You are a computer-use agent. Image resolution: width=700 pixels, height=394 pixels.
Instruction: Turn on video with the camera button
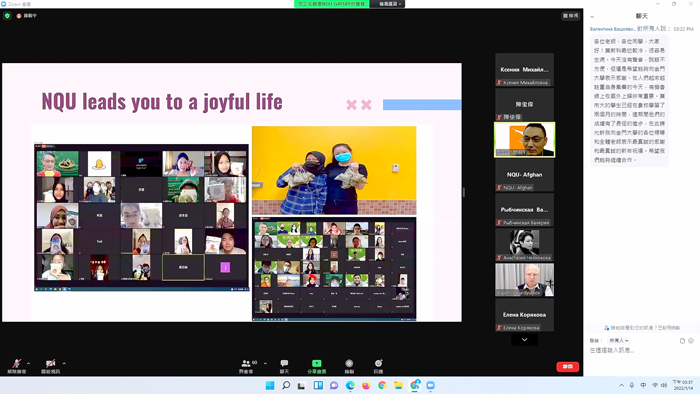50,366
